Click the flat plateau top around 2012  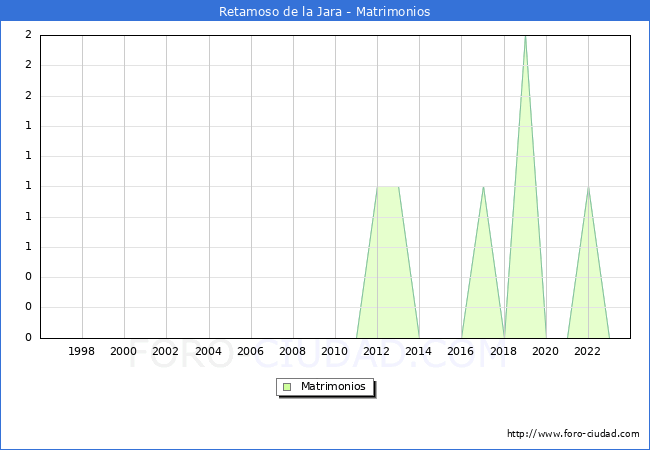pyautogui.click(x=388, y=187)
